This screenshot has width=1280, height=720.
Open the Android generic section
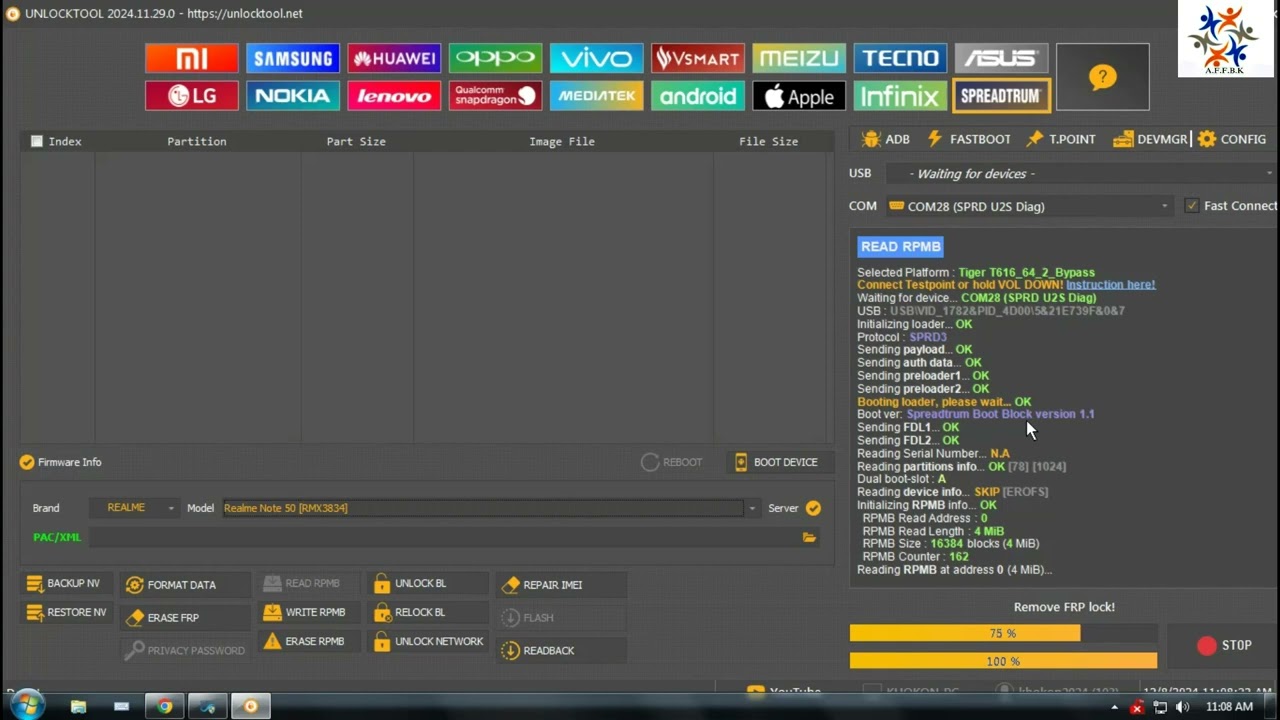click(x=697, y=96)
